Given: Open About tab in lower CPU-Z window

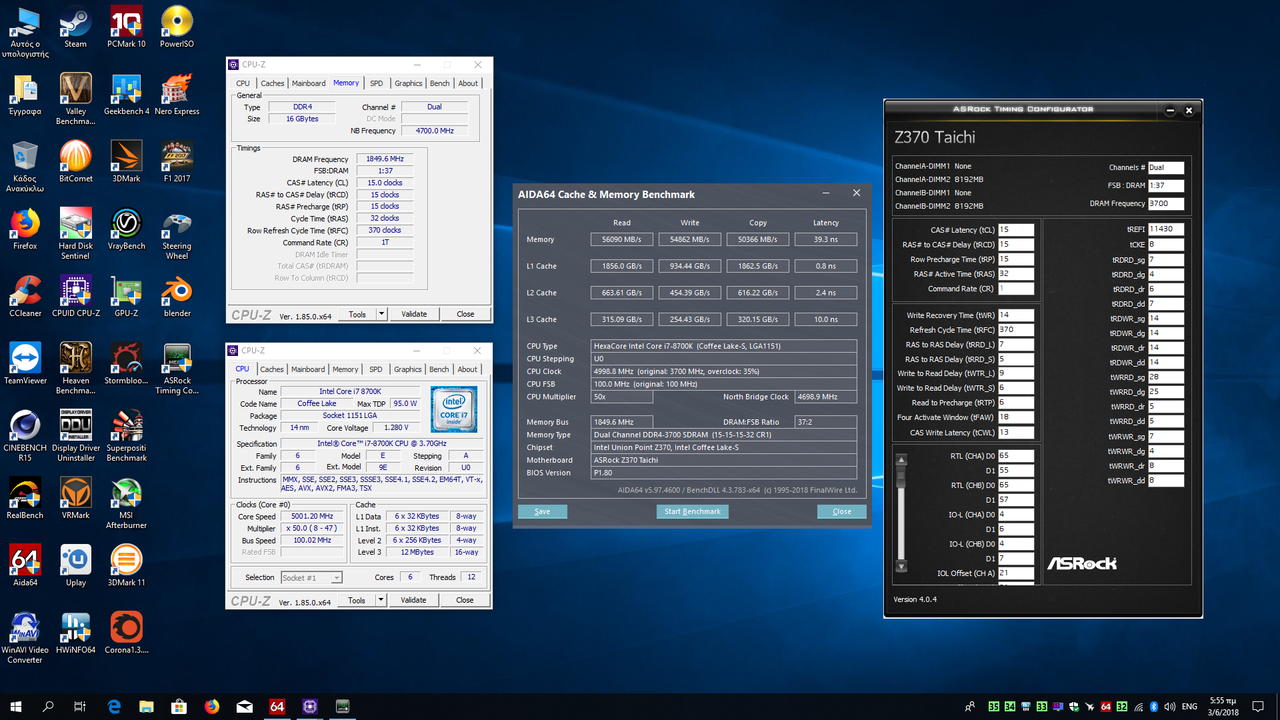Looking at the screenshot, I should [468, 369].
